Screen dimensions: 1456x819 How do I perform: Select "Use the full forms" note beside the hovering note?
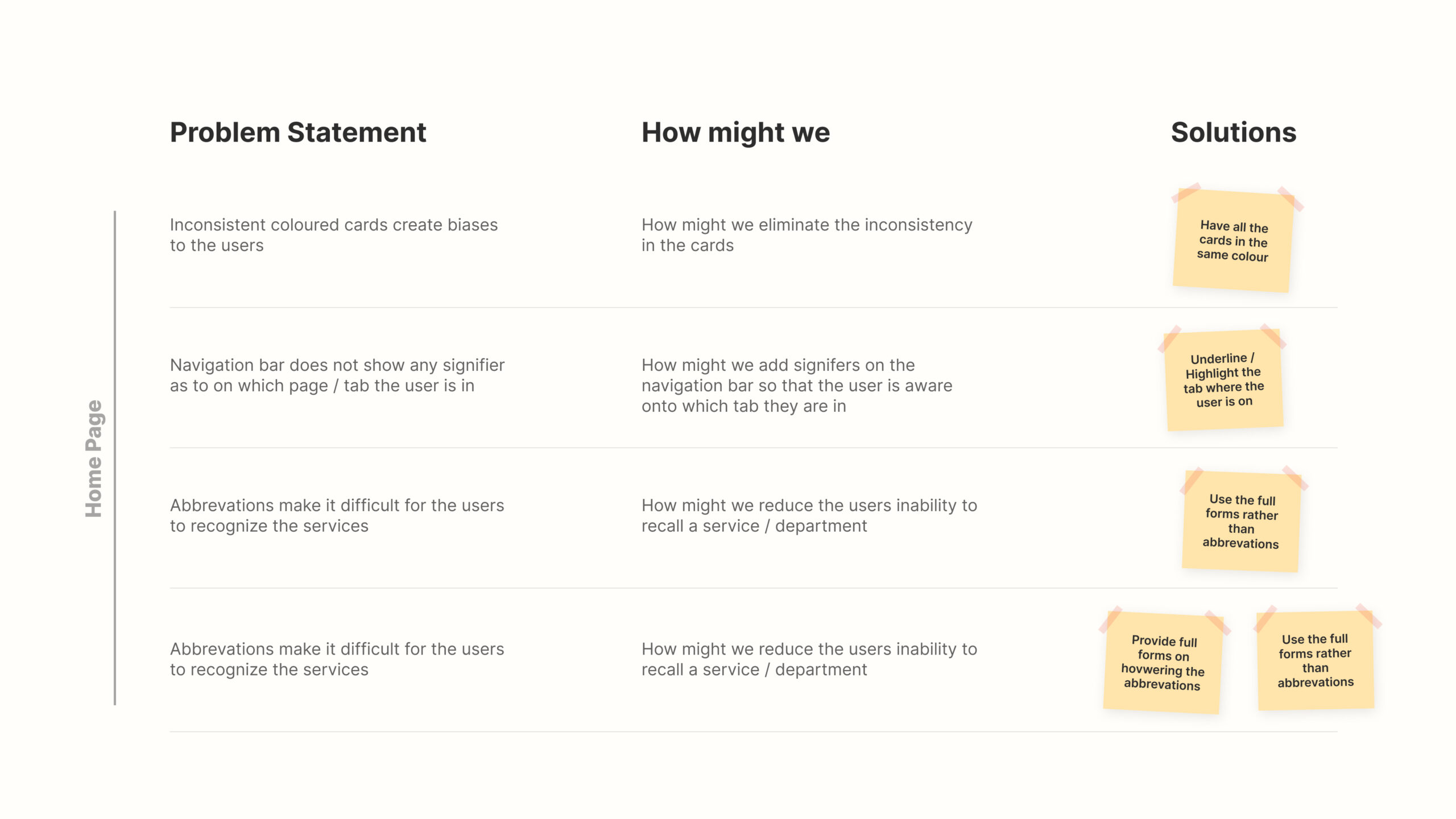[1315, 661]
